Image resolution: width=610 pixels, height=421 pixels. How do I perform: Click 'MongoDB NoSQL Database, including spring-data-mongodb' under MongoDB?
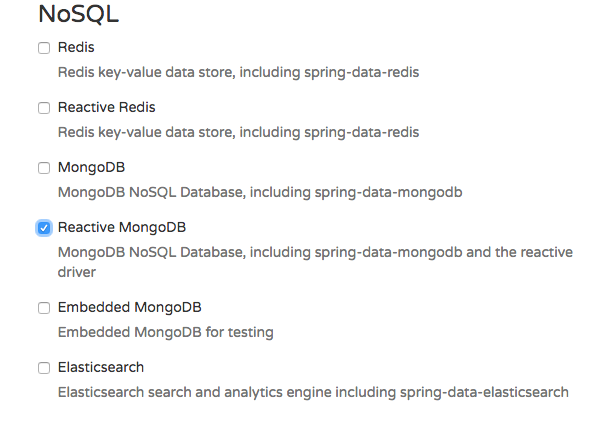[260, 192]
